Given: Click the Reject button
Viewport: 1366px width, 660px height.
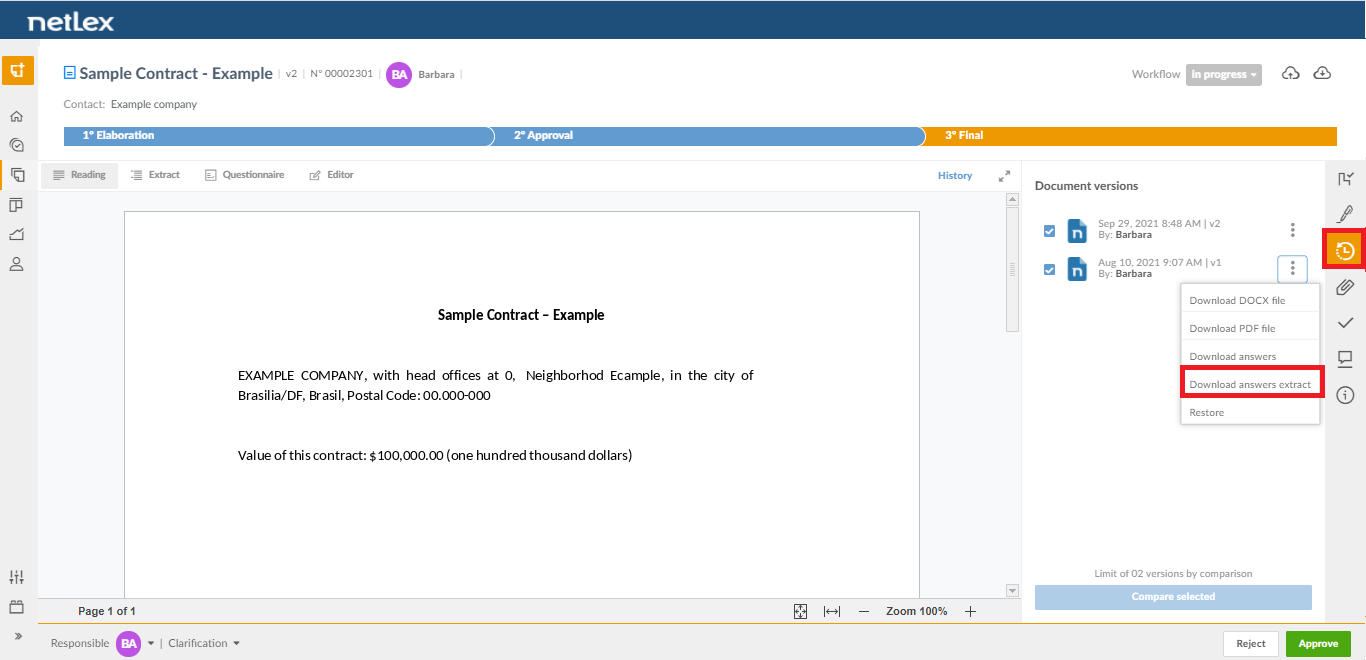Looking at the screenshot, I should tap(1251, 644).
